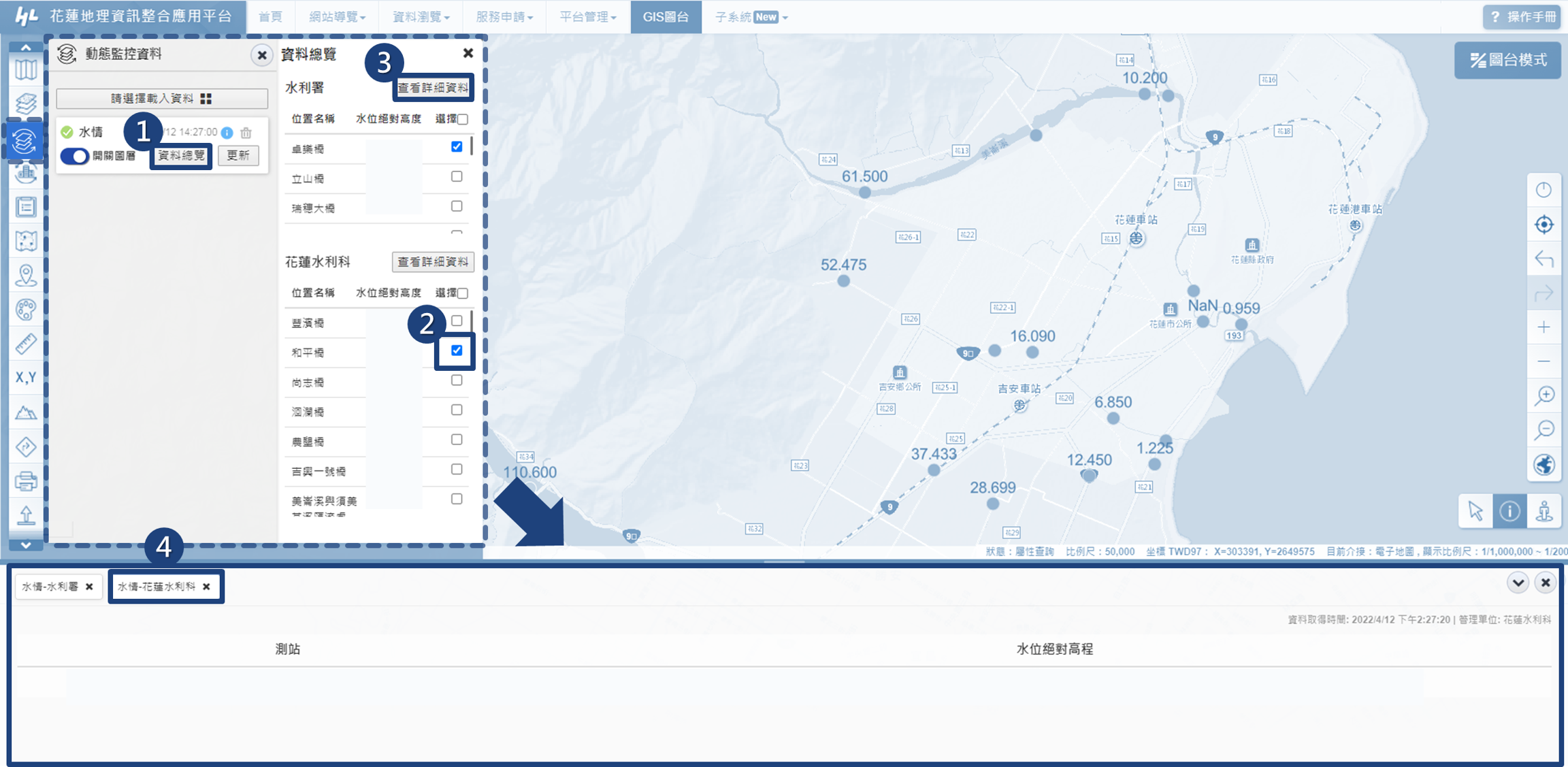Uncheck the 和平橋 checkbox
This screenshot has width=1568, height=767.
click(457, 350)
